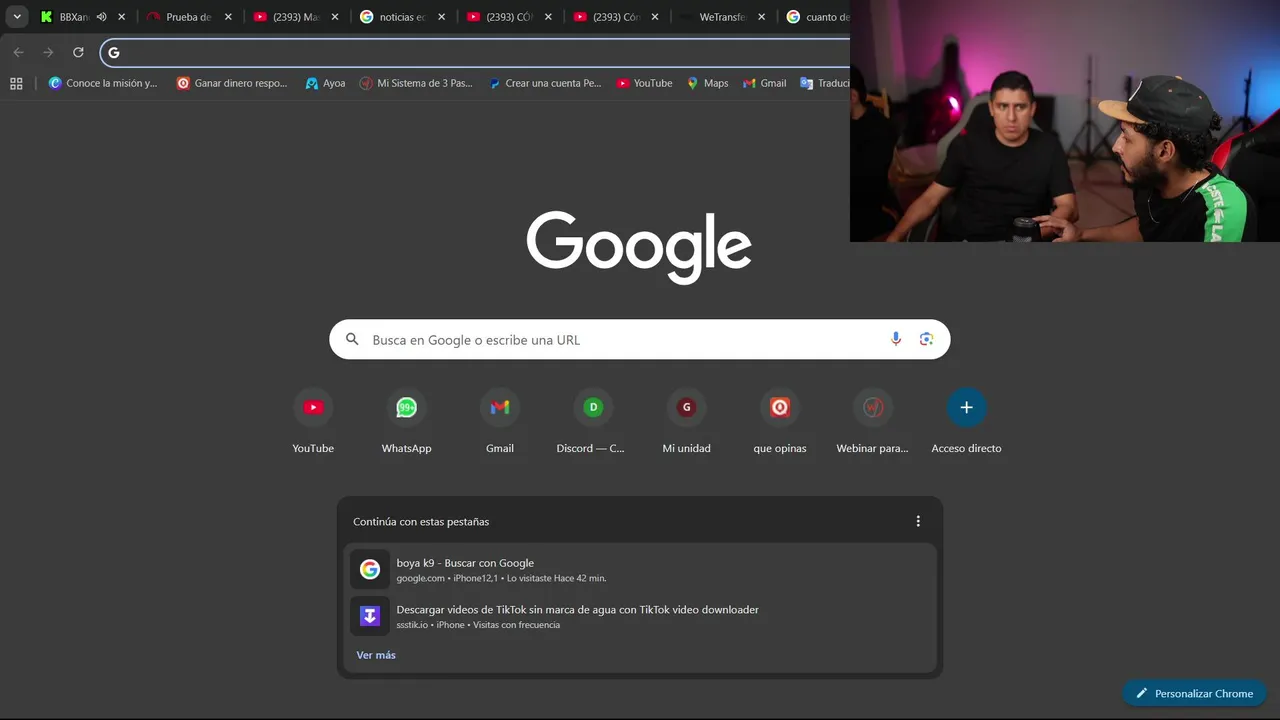
Task: Open the Continúa con estas pestañas menu
Action: point(918,521)
